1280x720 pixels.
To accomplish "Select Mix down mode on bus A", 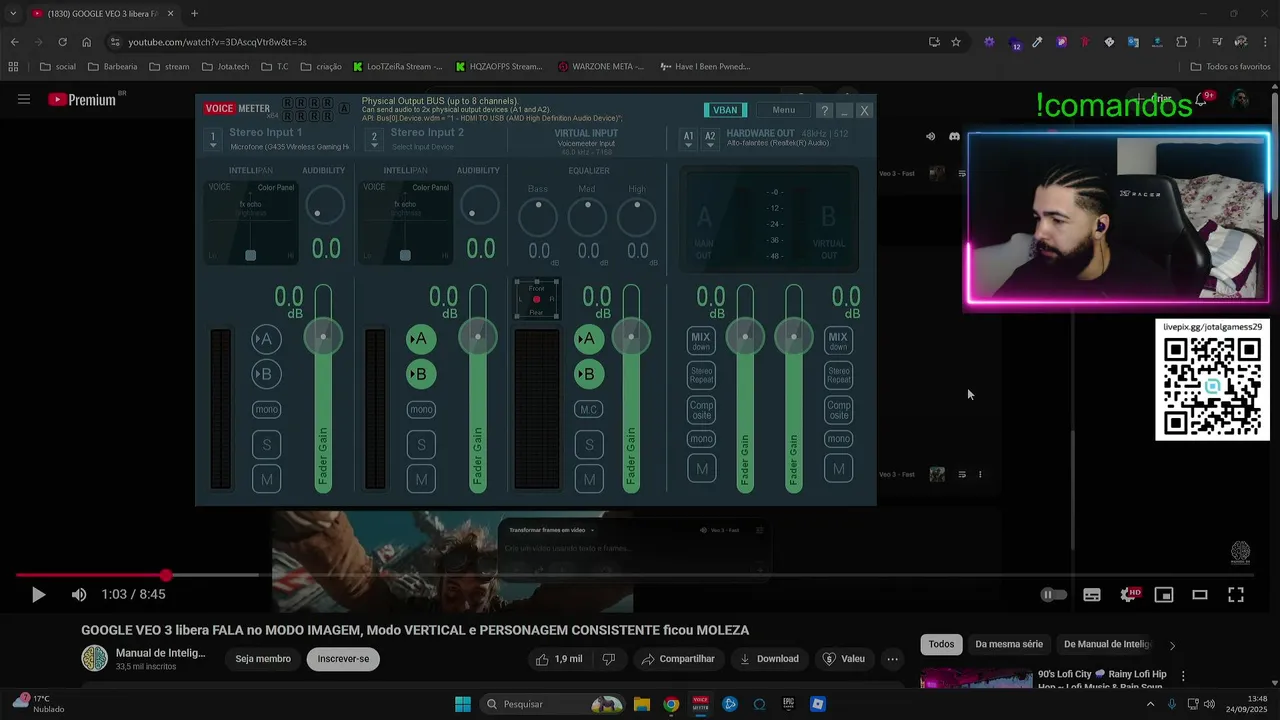I will pos(701,341).
